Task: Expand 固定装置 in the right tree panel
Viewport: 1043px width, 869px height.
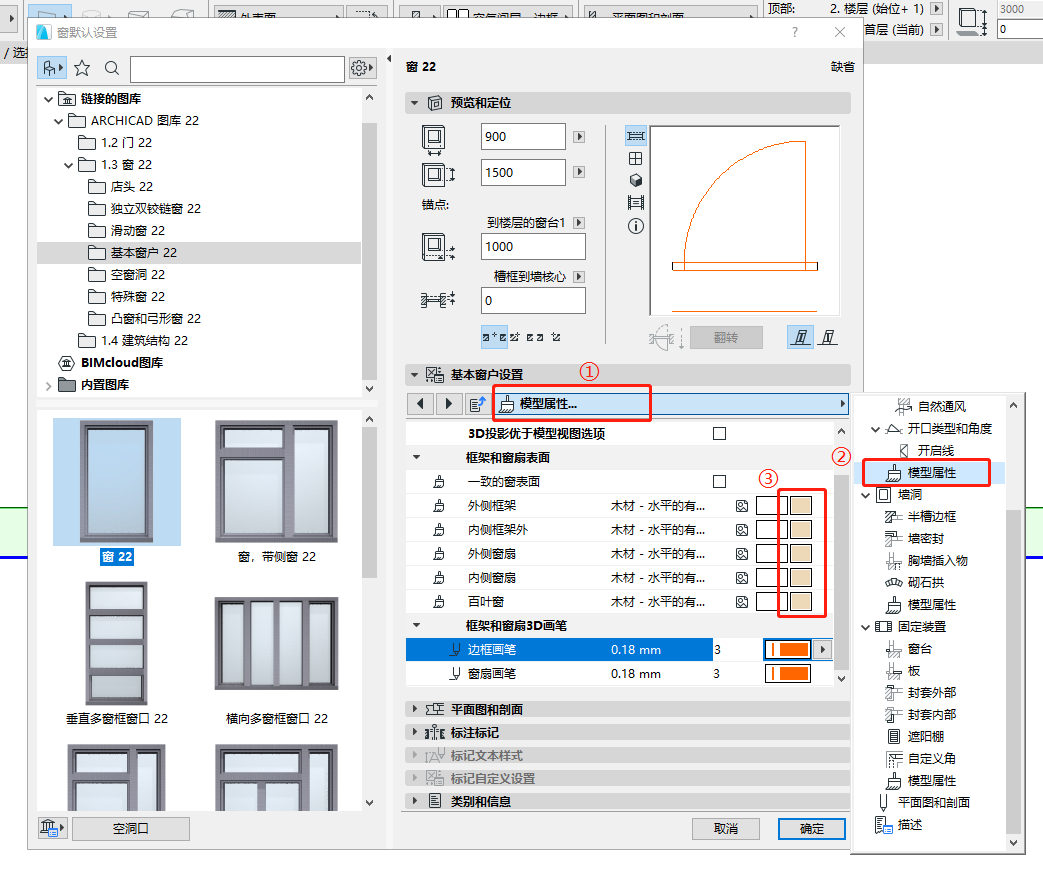Action: [865, 627]
